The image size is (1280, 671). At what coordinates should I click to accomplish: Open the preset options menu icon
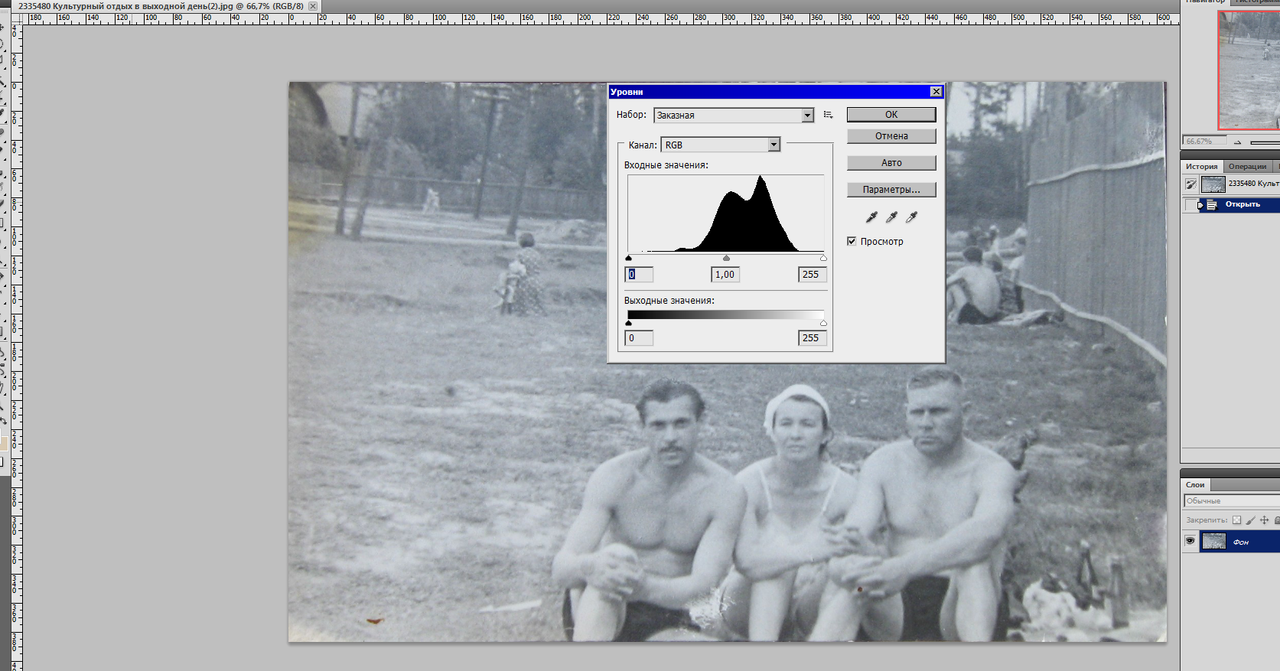click(828, 116)
